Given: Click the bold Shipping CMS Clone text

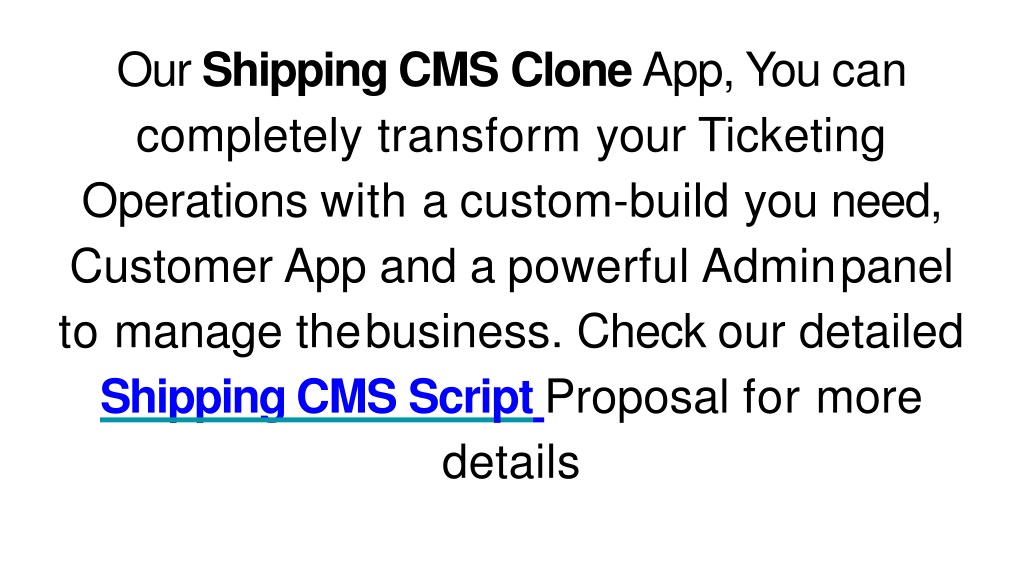Looking at the screenshot, I should pos(417,71).
